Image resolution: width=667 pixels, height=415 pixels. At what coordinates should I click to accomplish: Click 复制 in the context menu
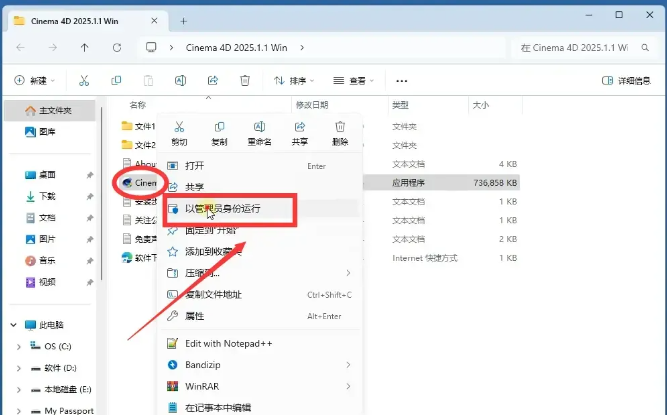219,134
